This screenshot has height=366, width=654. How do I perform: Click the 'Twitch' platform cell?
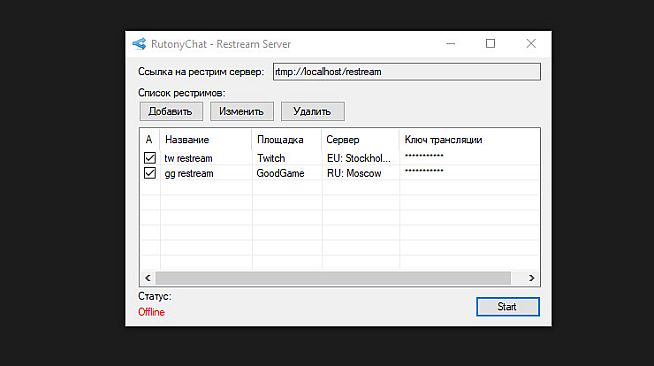pyautogui.click(x=271, y=158)
